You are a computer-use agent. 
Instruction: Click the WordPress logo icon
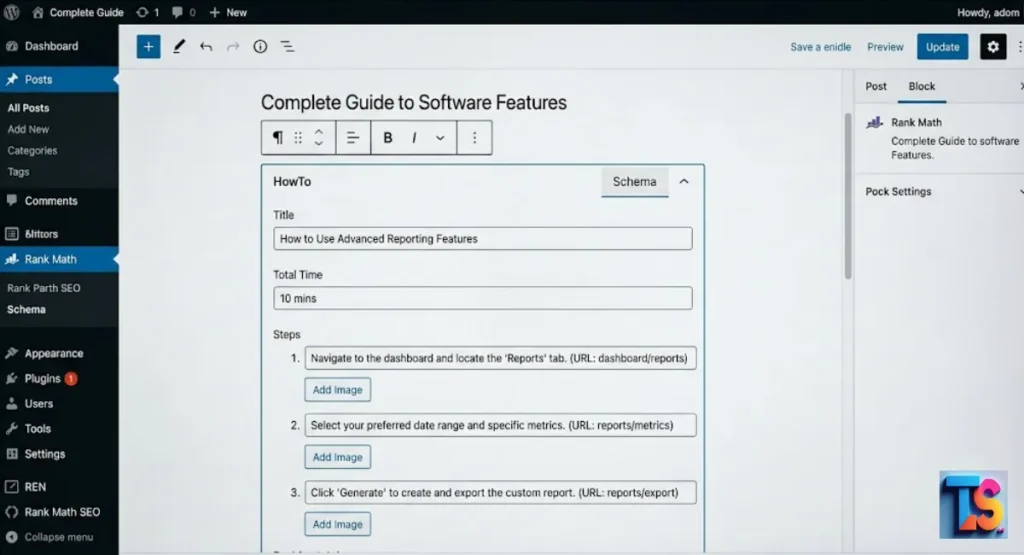[12, 12]
